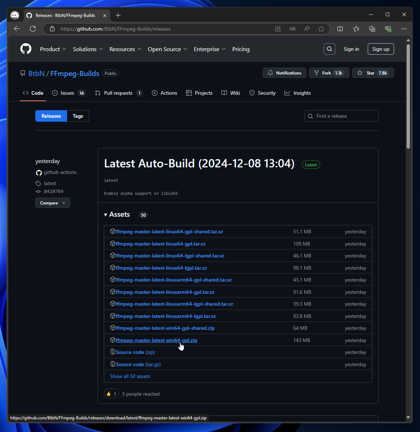Viewport: 420px width, 432px height.
Task: Click the Sign in link
Action: click(x=351, y=49)
